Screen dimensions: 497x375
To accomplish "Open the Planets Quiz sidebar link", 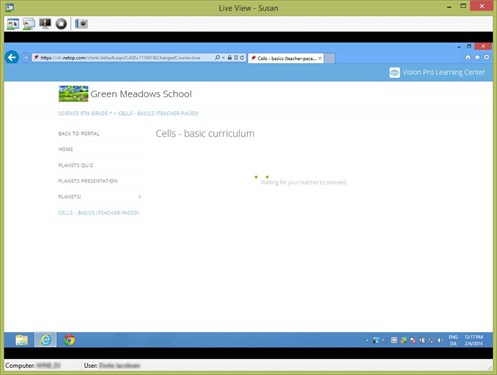I will [x=76, y=165].
